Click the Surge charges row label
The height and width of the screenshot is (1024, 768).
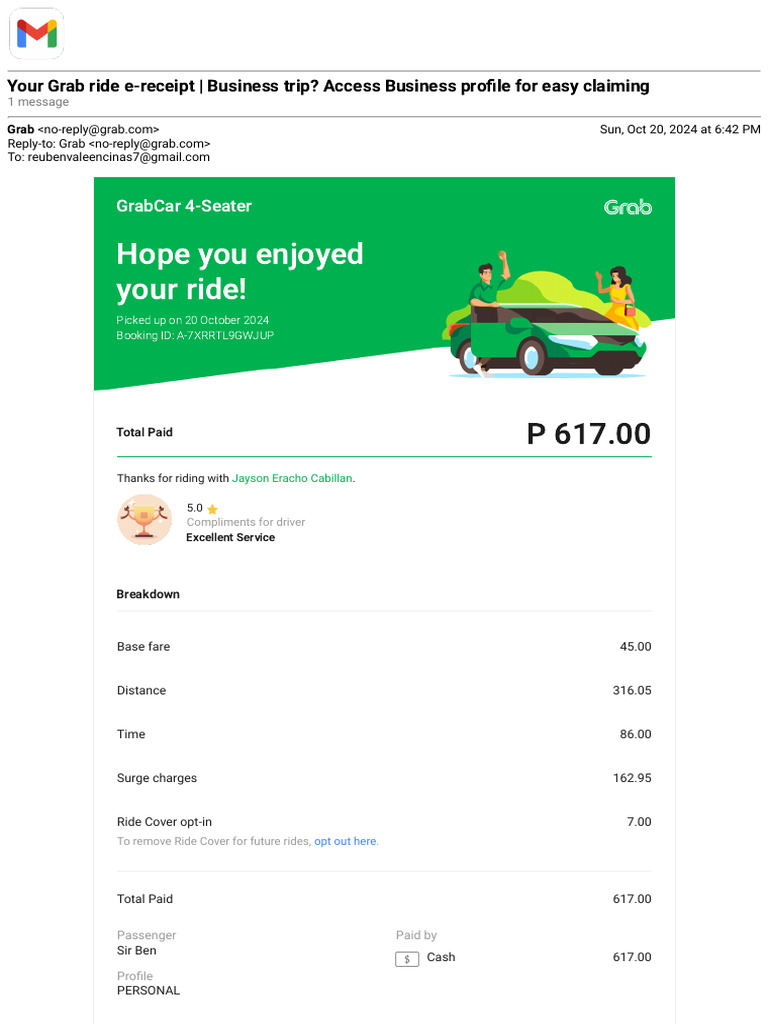(157, 778)
